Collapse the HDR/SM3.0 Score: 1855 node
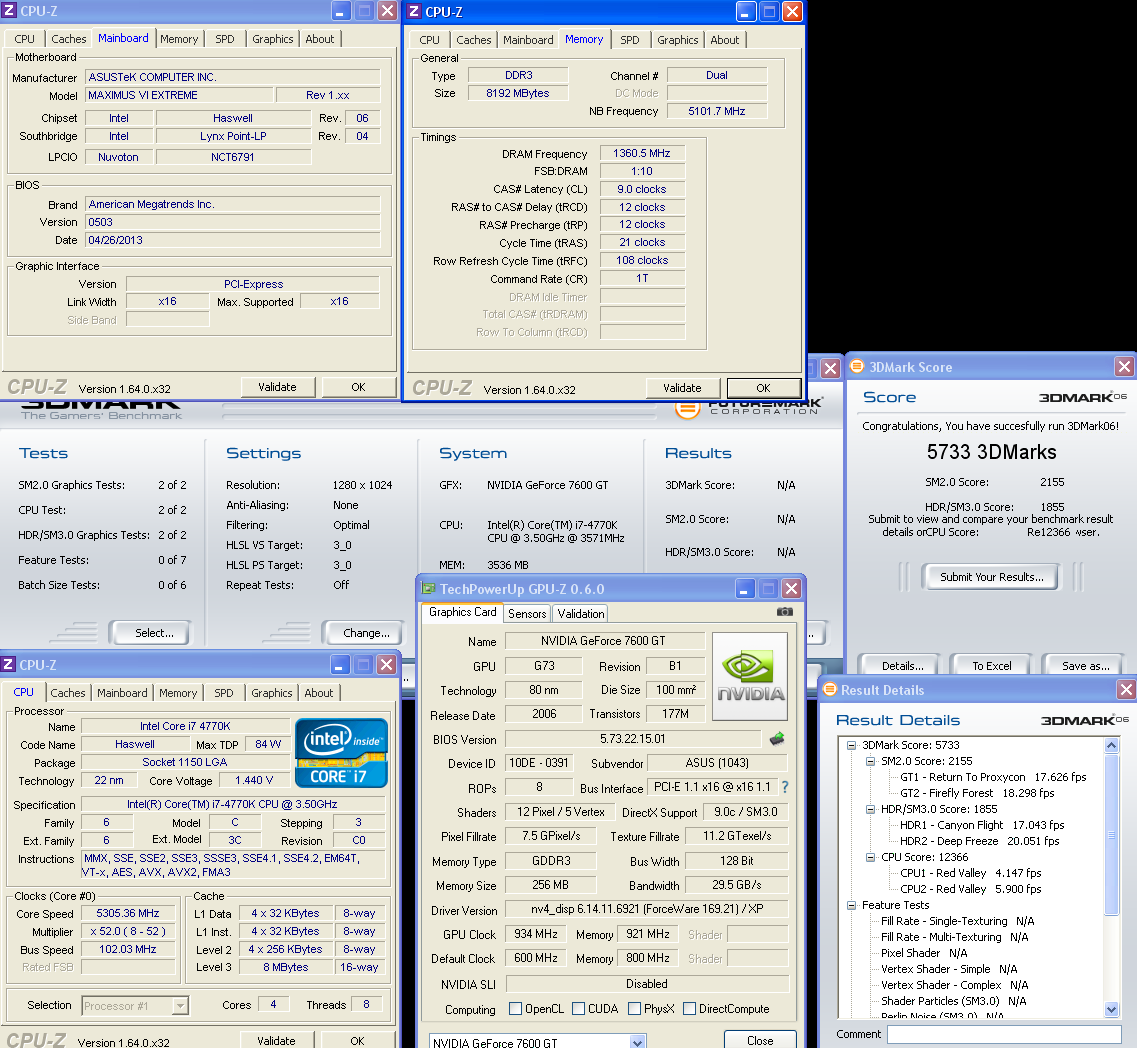 870,809
